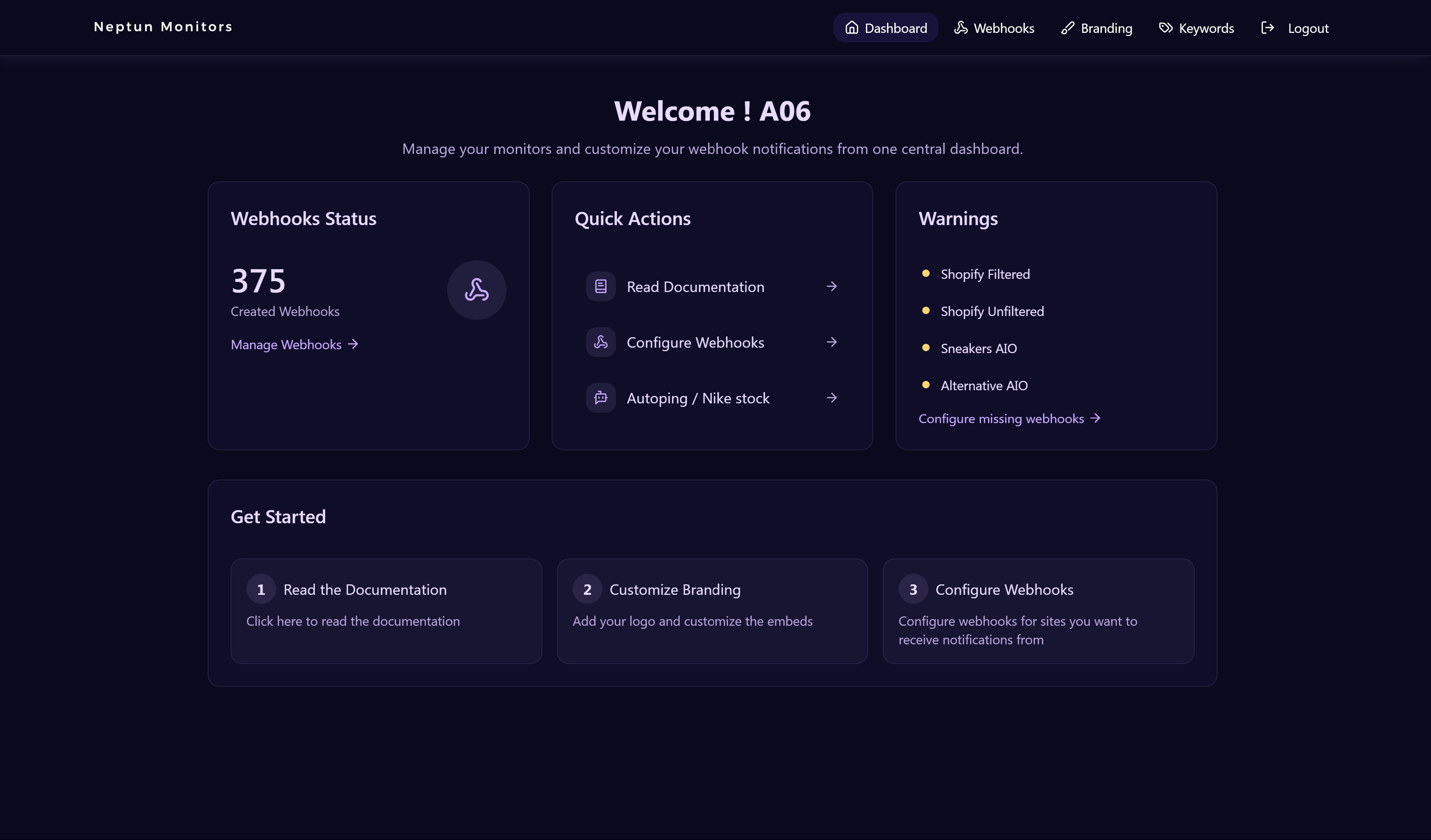Open the Webhooks navigation tab
This screenshot has width=1431, height=840.
coord(994,28)
